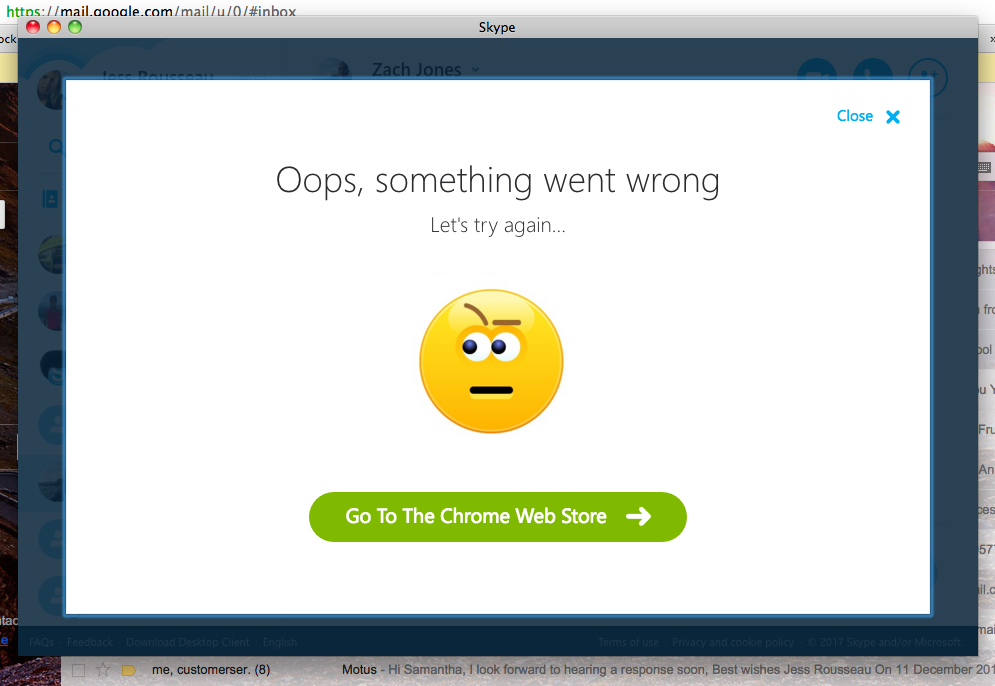Go to the Chrome Web Store button
Screen dimensions: 995x686
tap(498, 517)
